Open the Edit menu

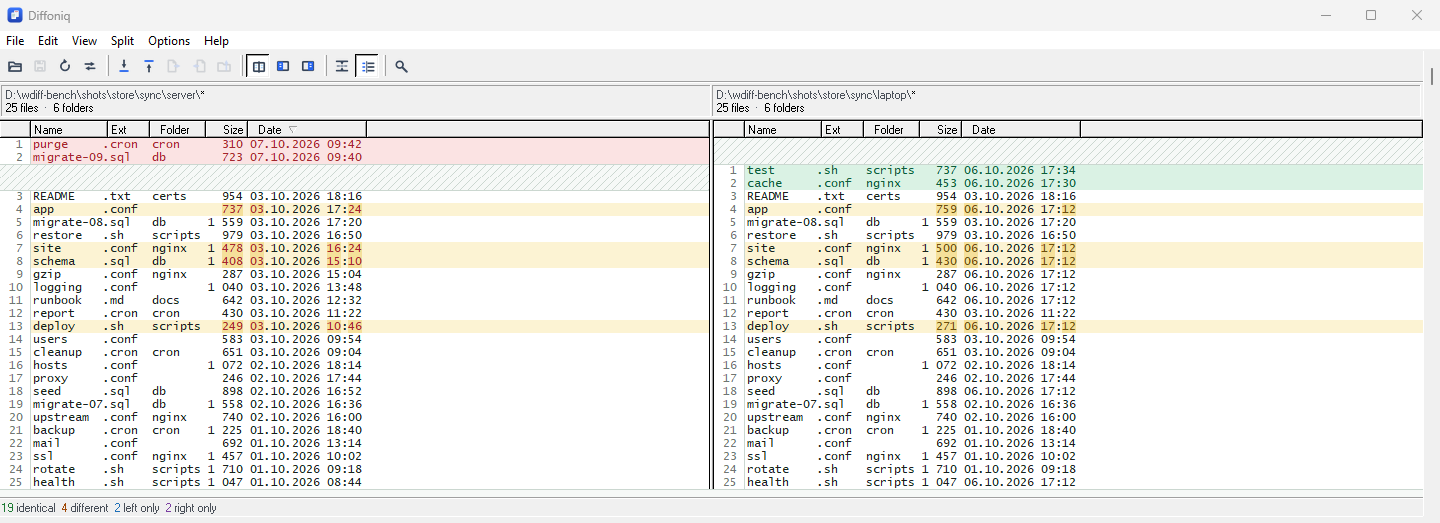pyautogui.click(x=48, y=41)
